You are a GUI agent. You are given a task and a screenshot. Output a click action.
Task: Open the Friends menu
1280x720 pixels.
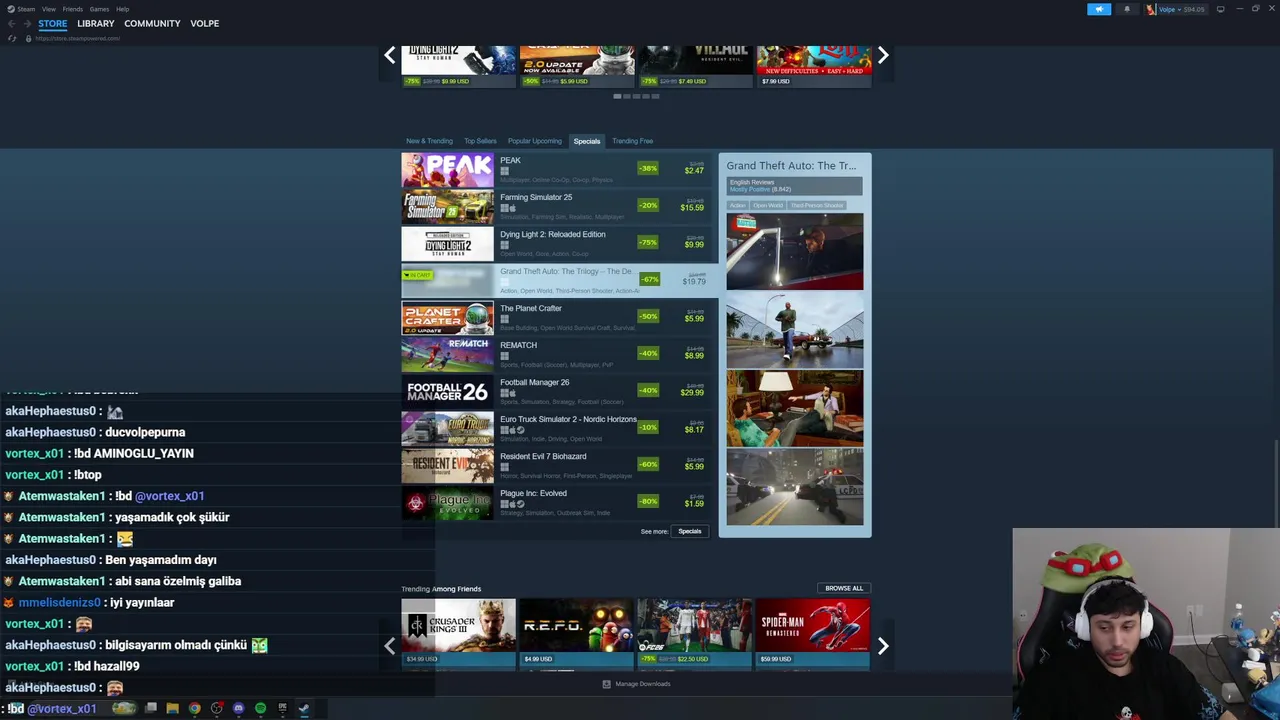[x=72, y=9]
